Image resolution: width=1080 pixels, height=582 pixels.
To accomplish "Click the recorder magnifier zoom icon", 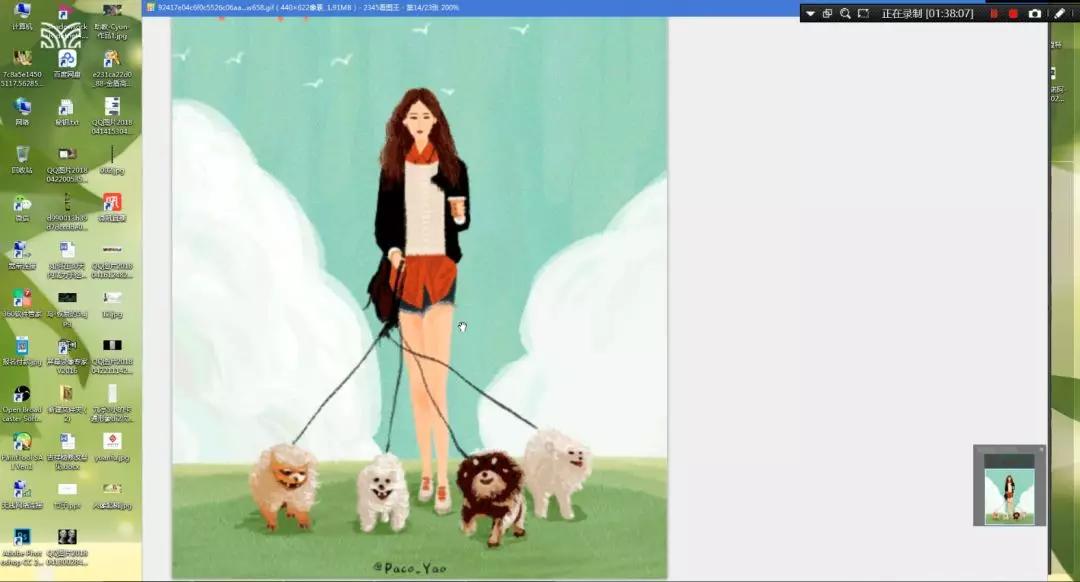I will (x=845, y=14).
